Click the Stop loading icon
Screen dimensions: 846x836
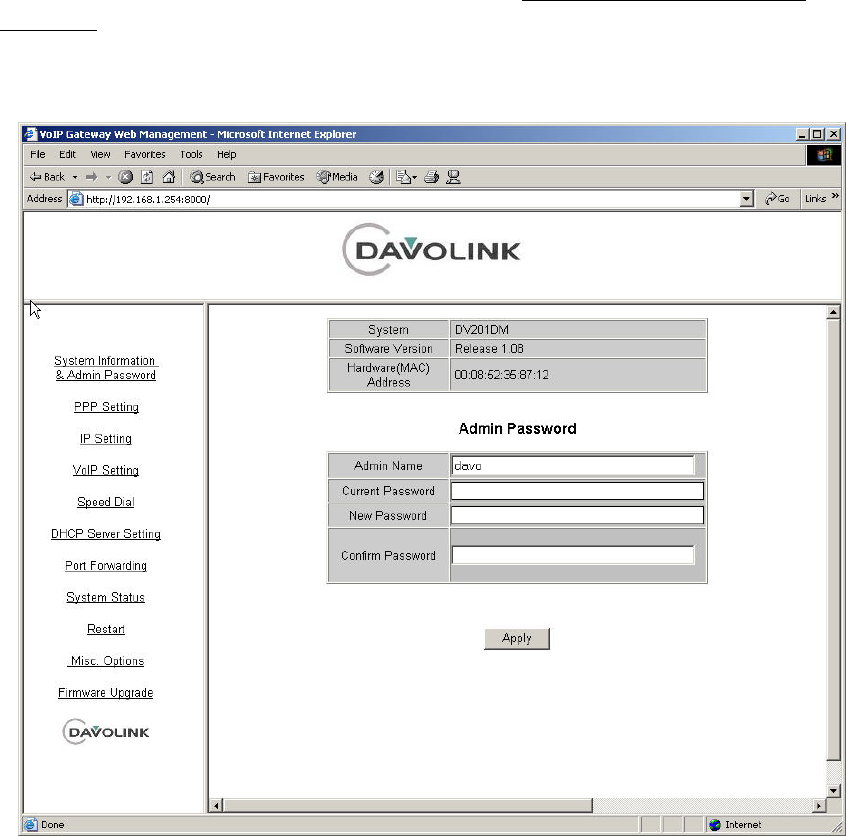pos(125,177)
